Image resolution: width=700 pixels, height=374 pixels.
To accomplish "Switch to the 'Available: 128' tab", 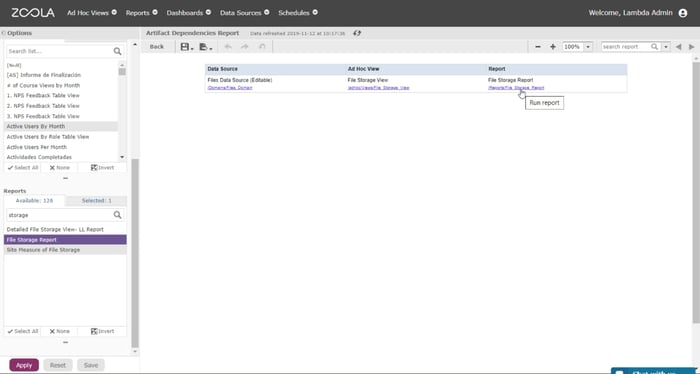I will pos(34,201).
